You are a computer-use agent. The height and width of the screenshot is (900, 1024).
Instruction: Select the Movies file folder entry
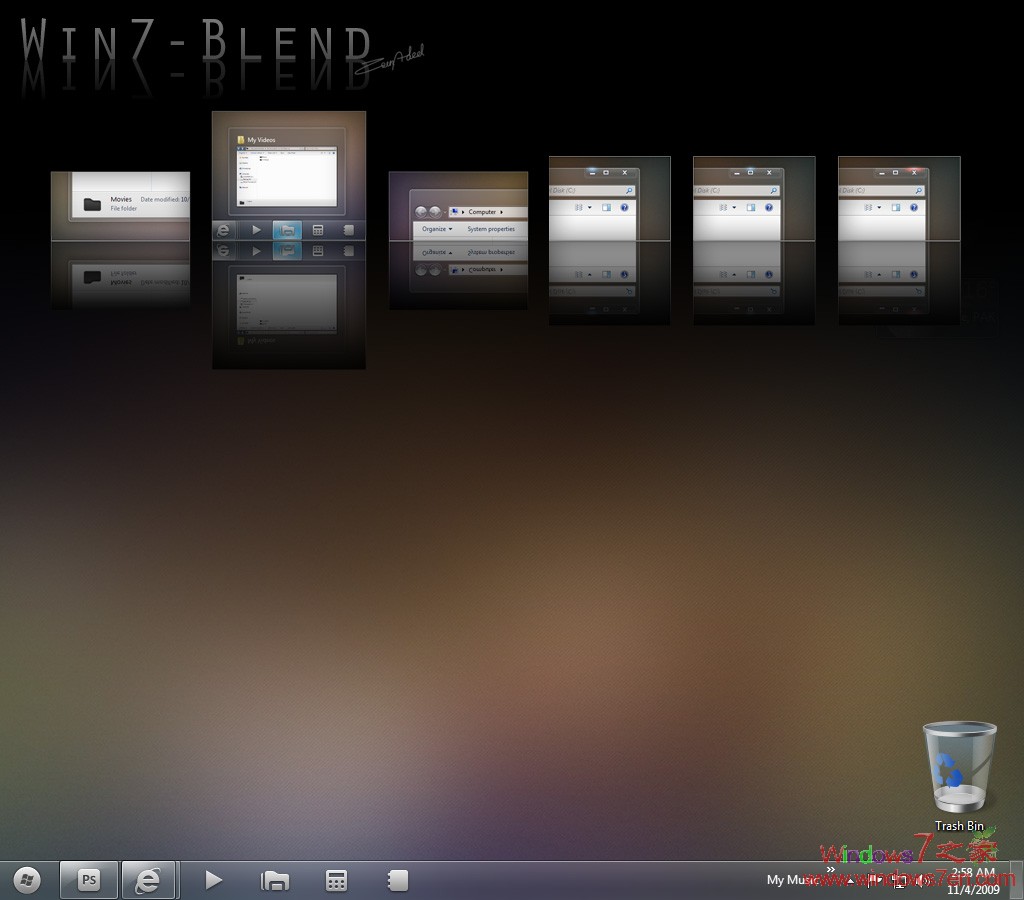point(120,198)
